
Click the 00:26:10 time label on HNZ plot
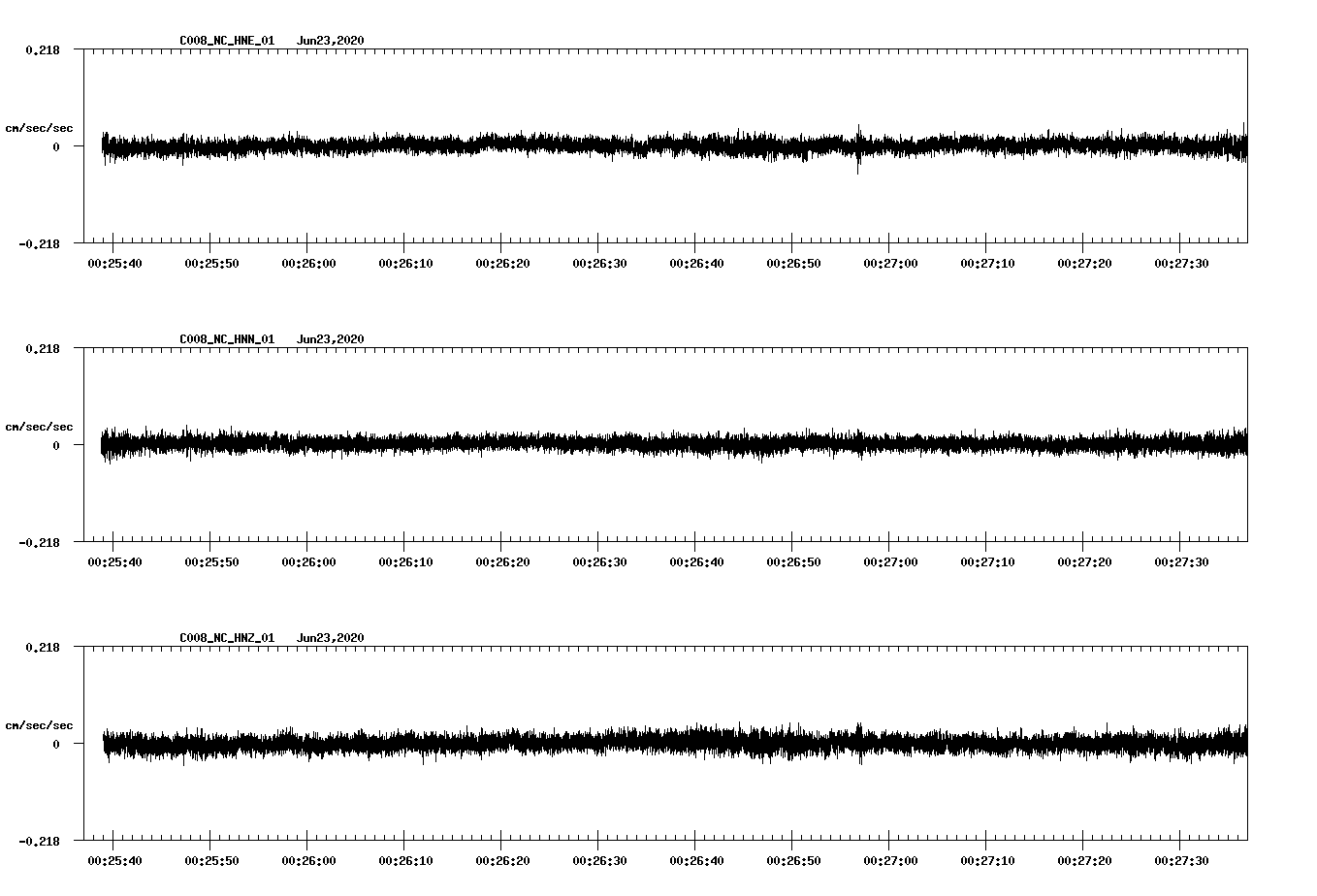tap(405, 861)
